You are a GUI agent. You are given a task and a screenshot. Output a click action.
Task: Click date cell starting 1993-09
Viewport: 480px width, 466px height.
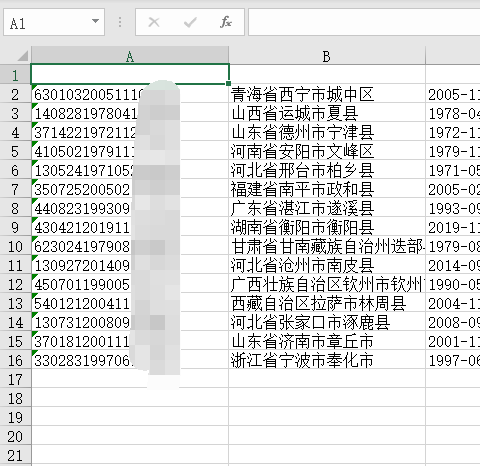[453, 207]
